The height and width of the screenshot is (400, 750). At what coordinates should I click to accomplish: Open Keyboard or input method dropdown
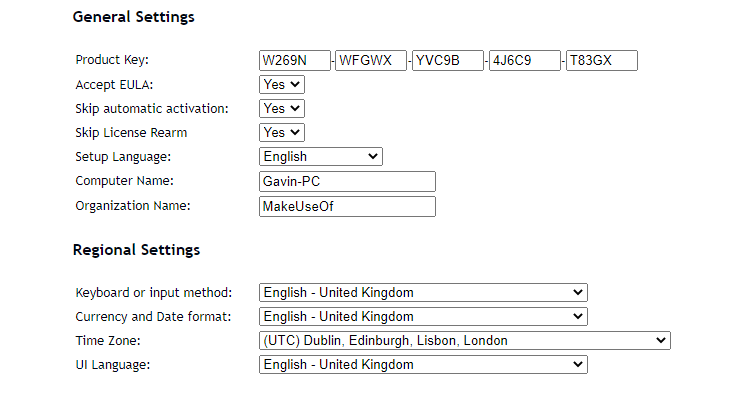click(x=422, y=293)
